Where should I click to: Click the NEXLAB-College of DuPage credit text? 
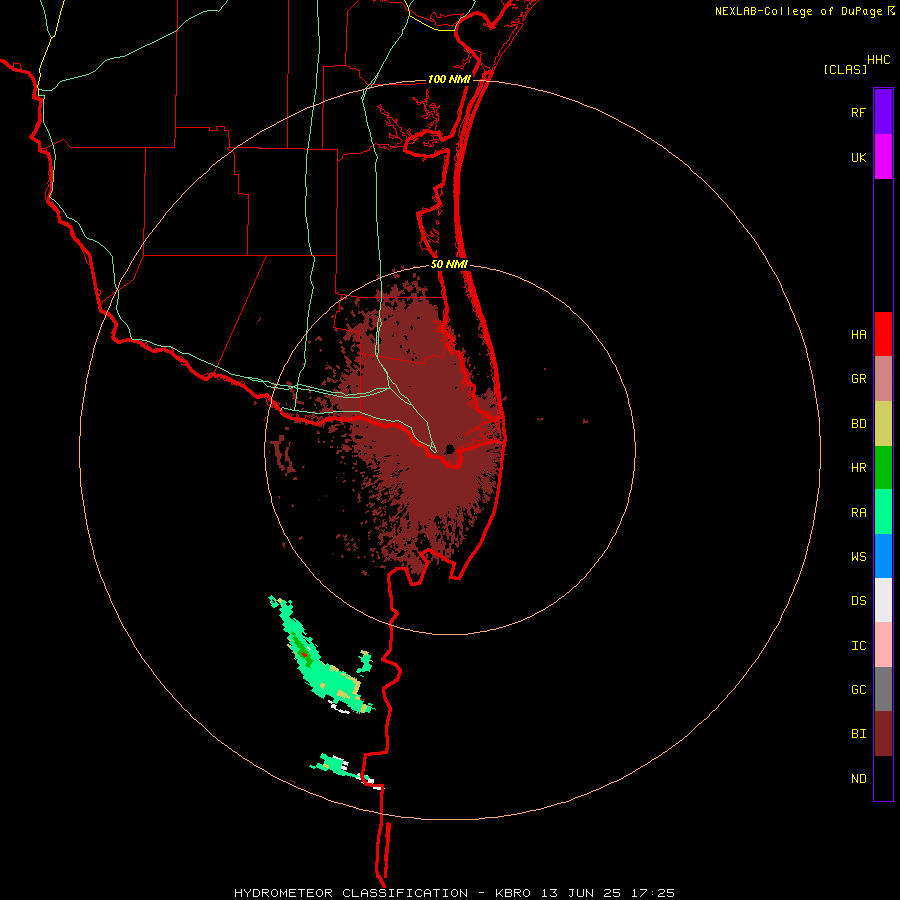click(x=798, y=11)
